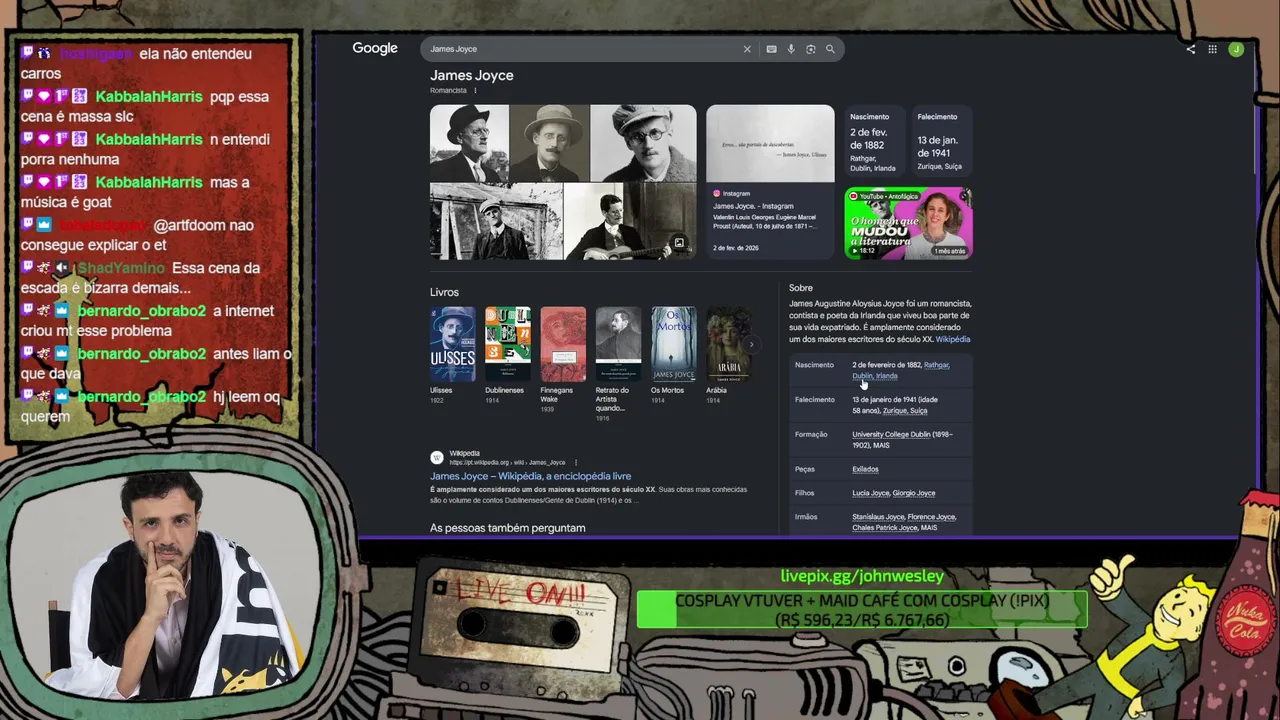Click the 'Livros' section heading
This screenshot has height=720, width=1280.
pyautogui.click(x=444, y=292)
